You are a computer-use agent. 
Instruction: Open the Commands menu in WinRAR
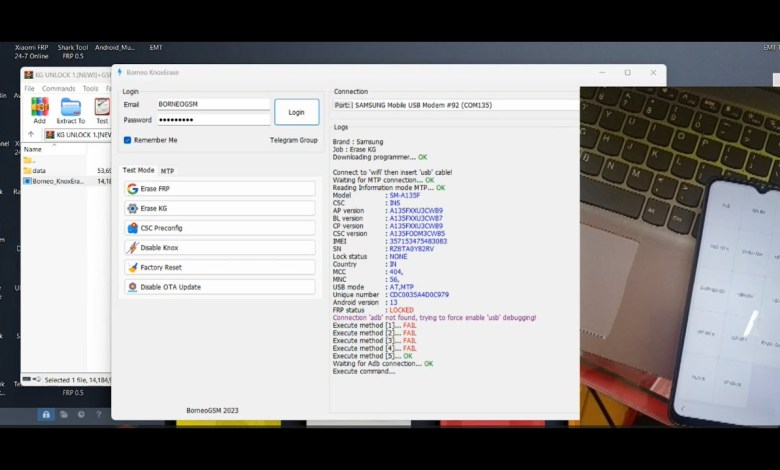click(x=58, y=88)
